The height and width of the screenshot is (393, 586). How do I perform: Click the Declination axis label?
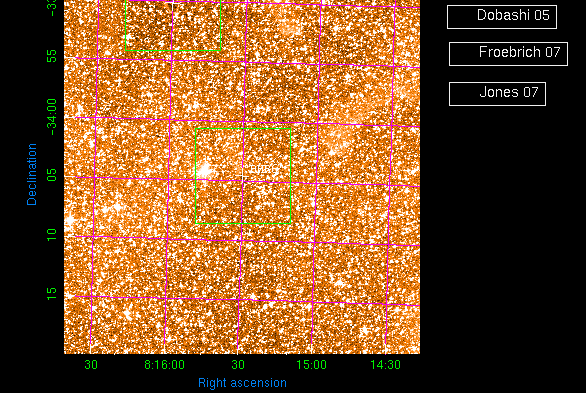[x=32, y=174]
